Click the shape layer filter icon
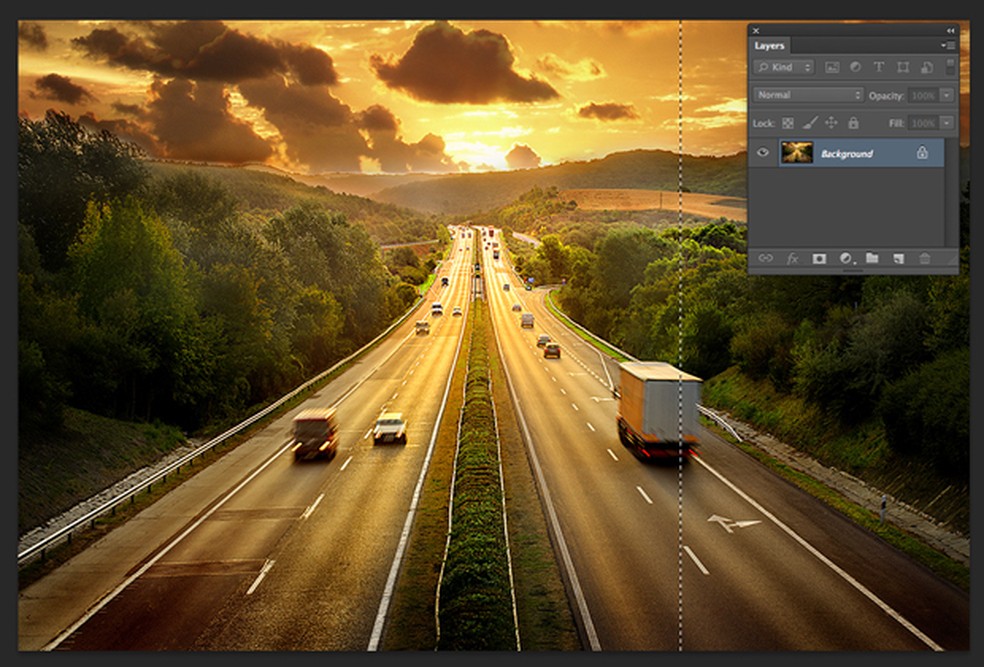Image resolution: width=984 pixels, height=667 pixels. [903, 67]
